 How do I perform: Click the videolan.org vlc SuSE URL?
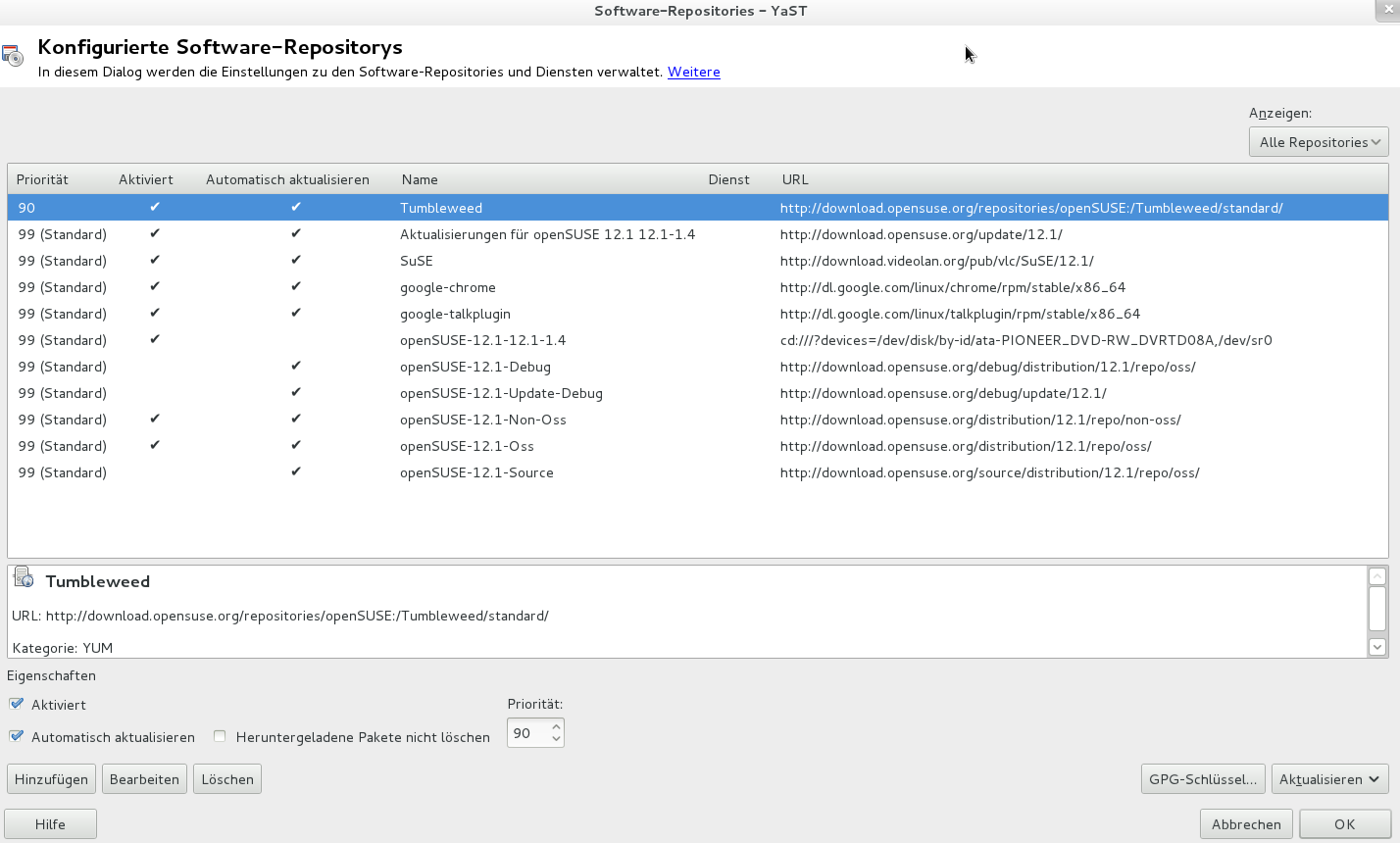coord(937,261)
